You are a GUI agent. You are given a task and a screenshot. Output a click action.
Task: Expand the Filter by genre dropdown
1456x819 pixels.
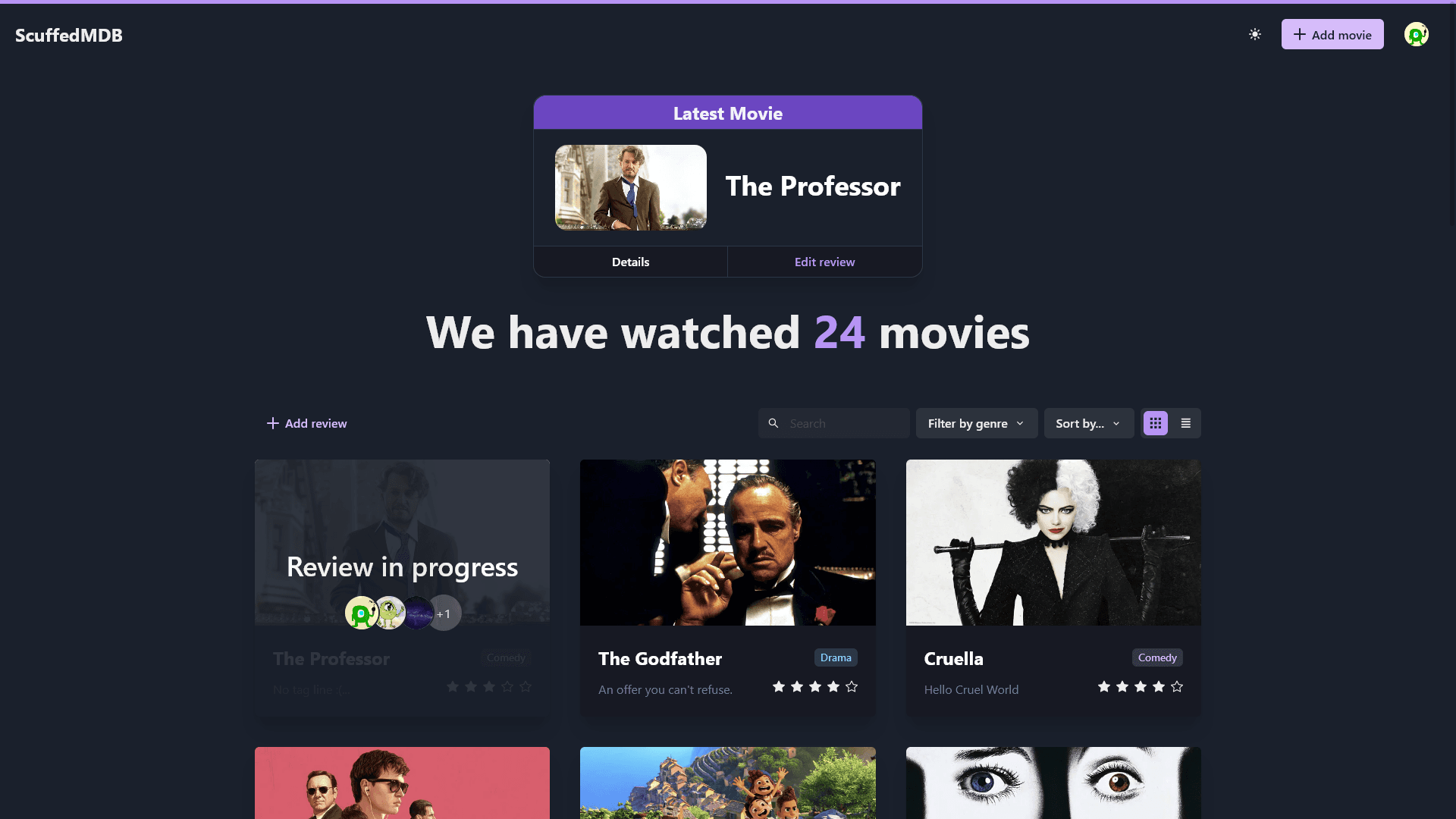point(975,423)
